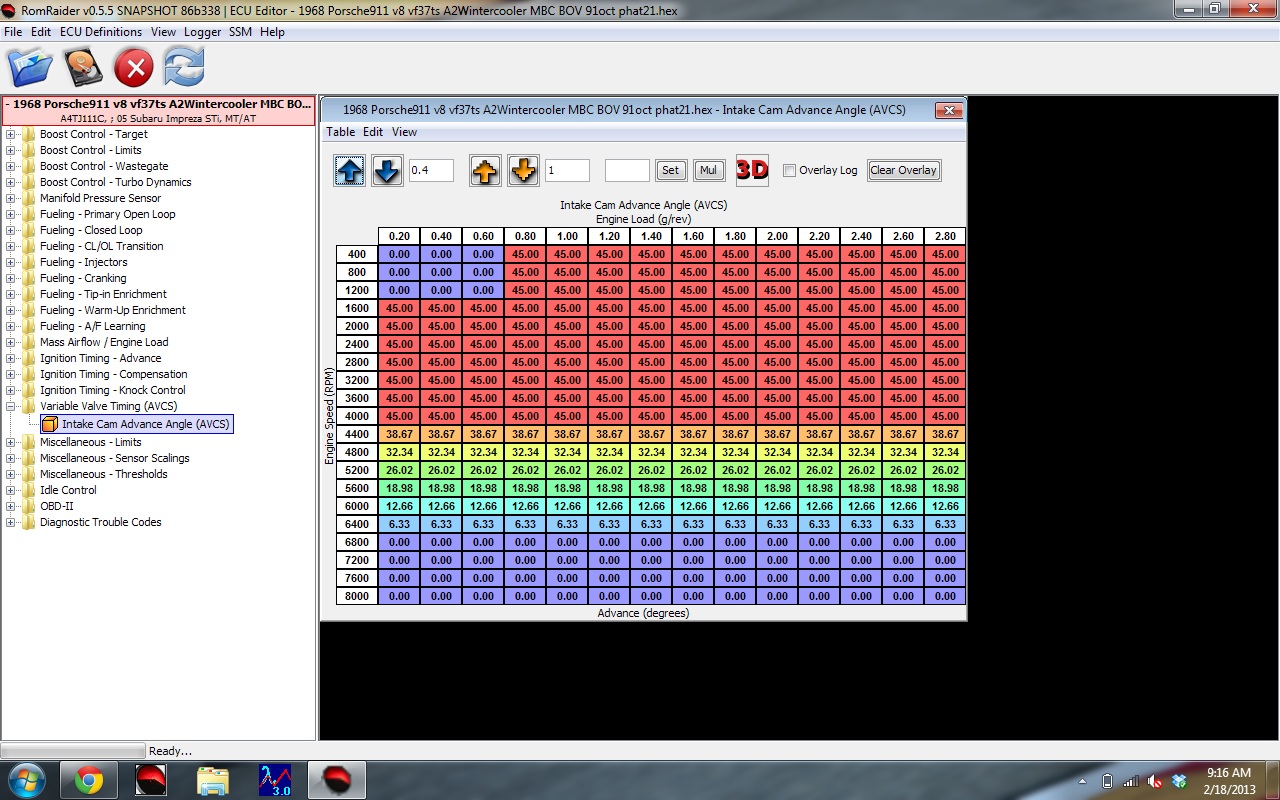Expand Fueling - Primary Open Loop folder
The image size is (1280, 800).
coord(11,214)
